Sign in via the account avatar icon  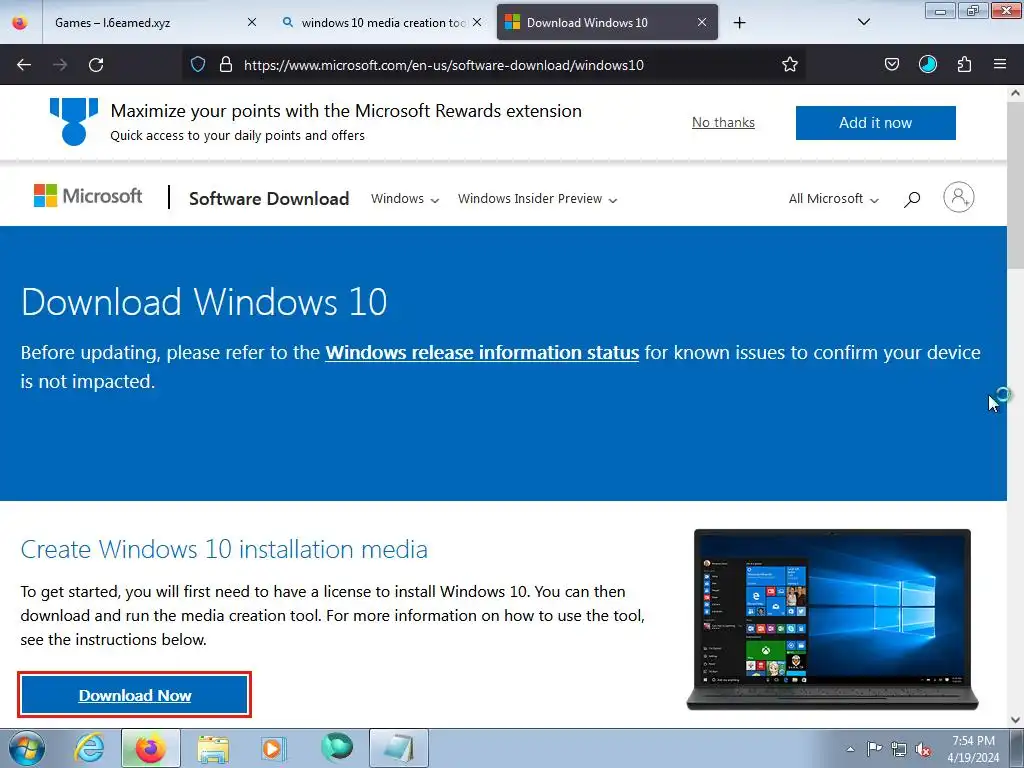point(959,197)
